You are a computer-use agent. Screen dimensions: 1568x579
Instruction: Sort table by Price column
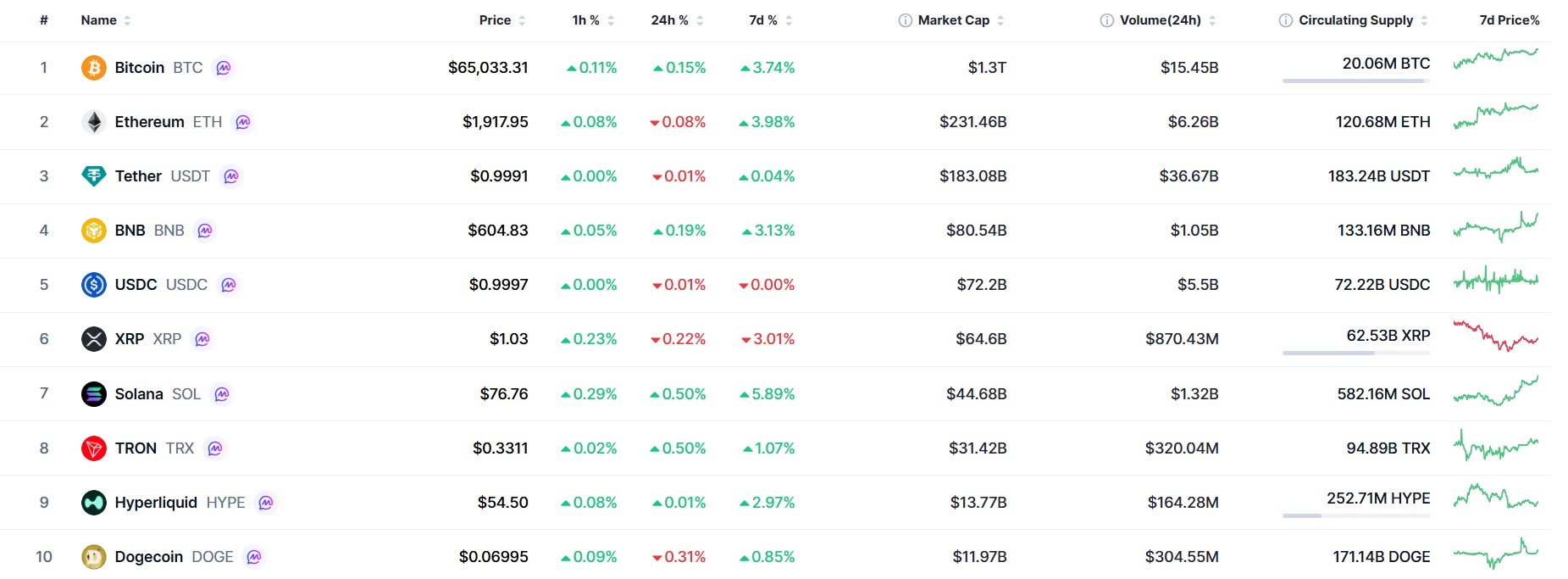coord(502,20)
